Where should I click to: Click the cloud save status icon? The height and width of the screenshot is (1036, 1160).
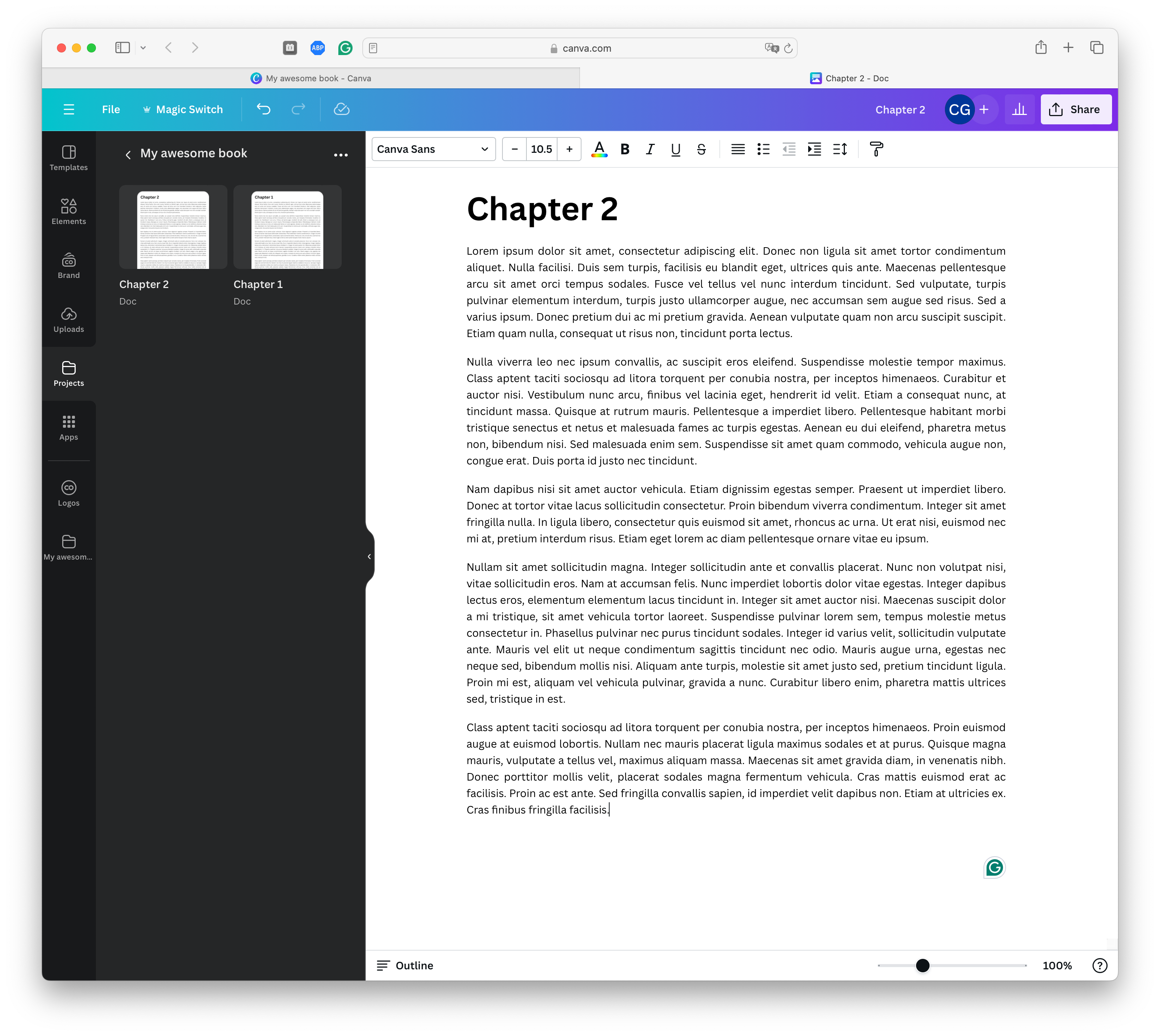click(341, 109)
